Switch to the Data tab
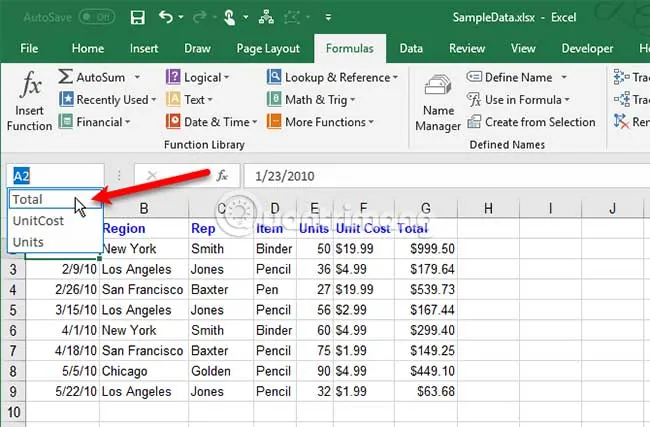 pos(411,49)
